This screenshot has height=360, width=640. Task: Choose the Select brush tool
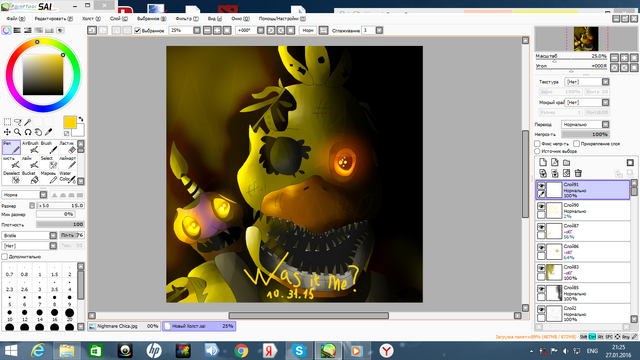[x=49, y=162]
